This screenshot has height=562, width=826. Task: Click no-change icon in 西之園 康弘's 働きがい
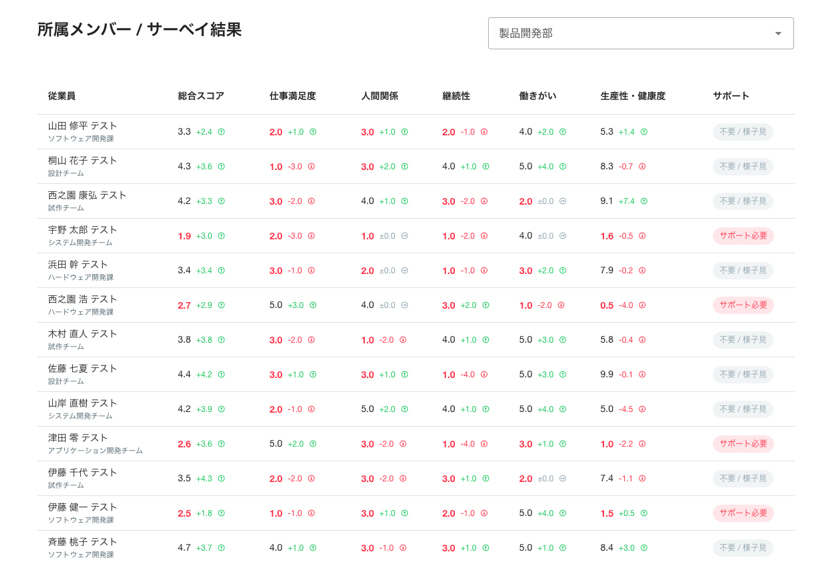click(563, 201)
